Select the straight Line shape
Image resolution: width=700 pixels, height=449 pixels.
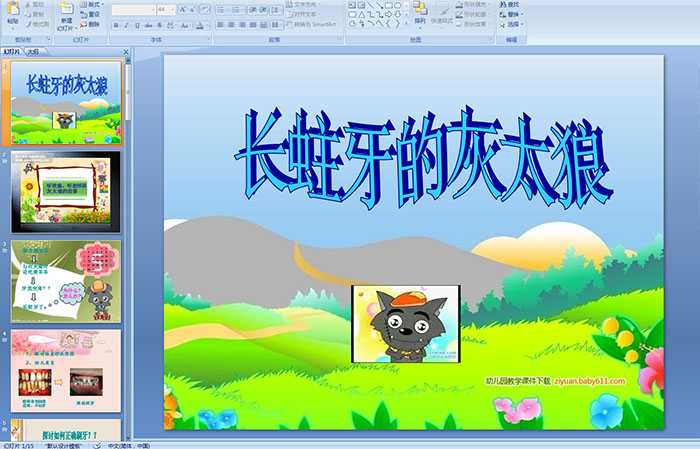coord(370,5)
